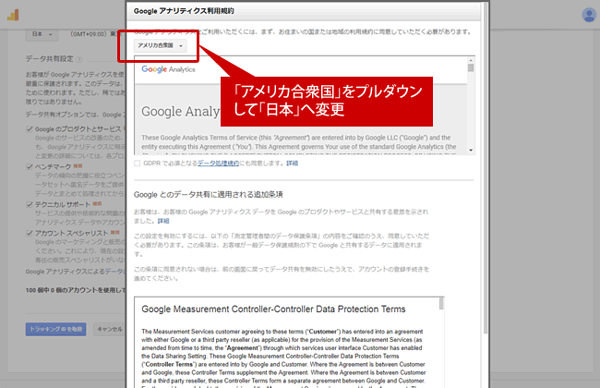Toggle the account specialist (アカウントスペシャリスト) checkbox
Viewport: 600px width, 388px height.
pos(29,233)
